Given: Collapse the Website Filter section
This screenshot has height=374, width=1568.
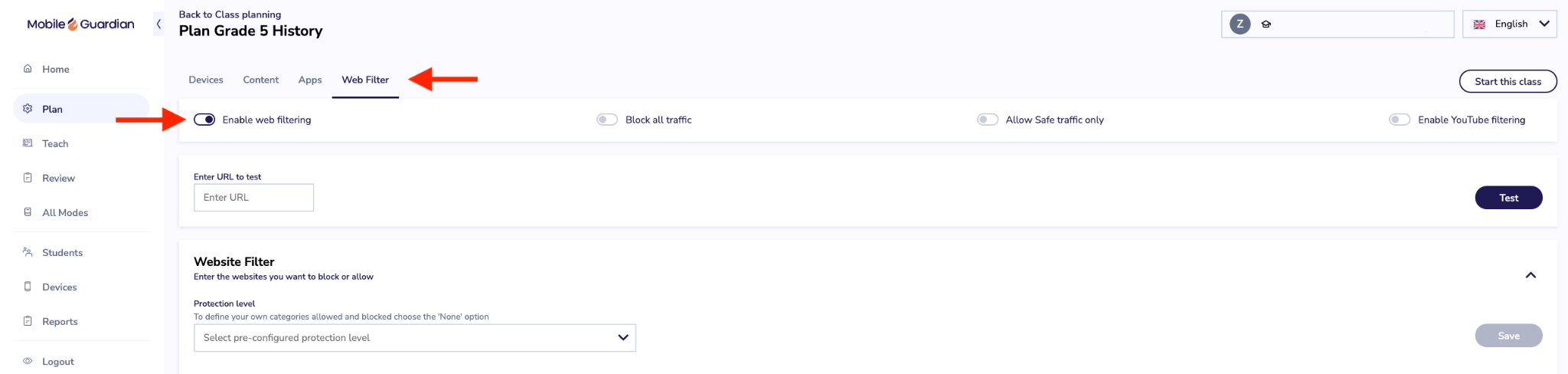Looking at the screenshot, I should (1530, 275).
